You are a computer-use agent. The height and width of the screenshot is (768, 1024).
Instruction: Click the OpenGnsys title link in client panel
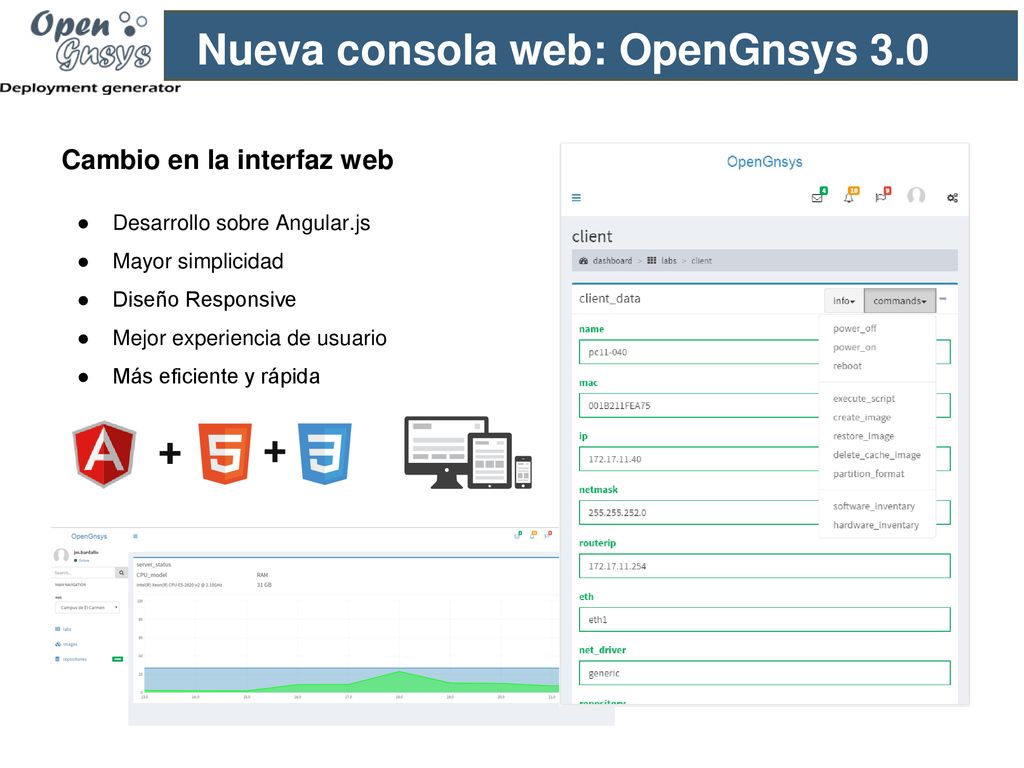pos(764,162)
